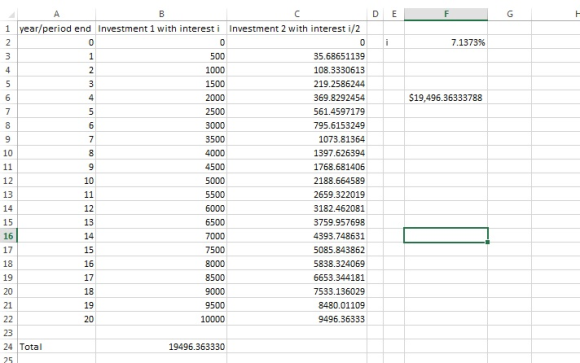
Task: Click cell with value 8480.01109
Action: click(297, 305)
